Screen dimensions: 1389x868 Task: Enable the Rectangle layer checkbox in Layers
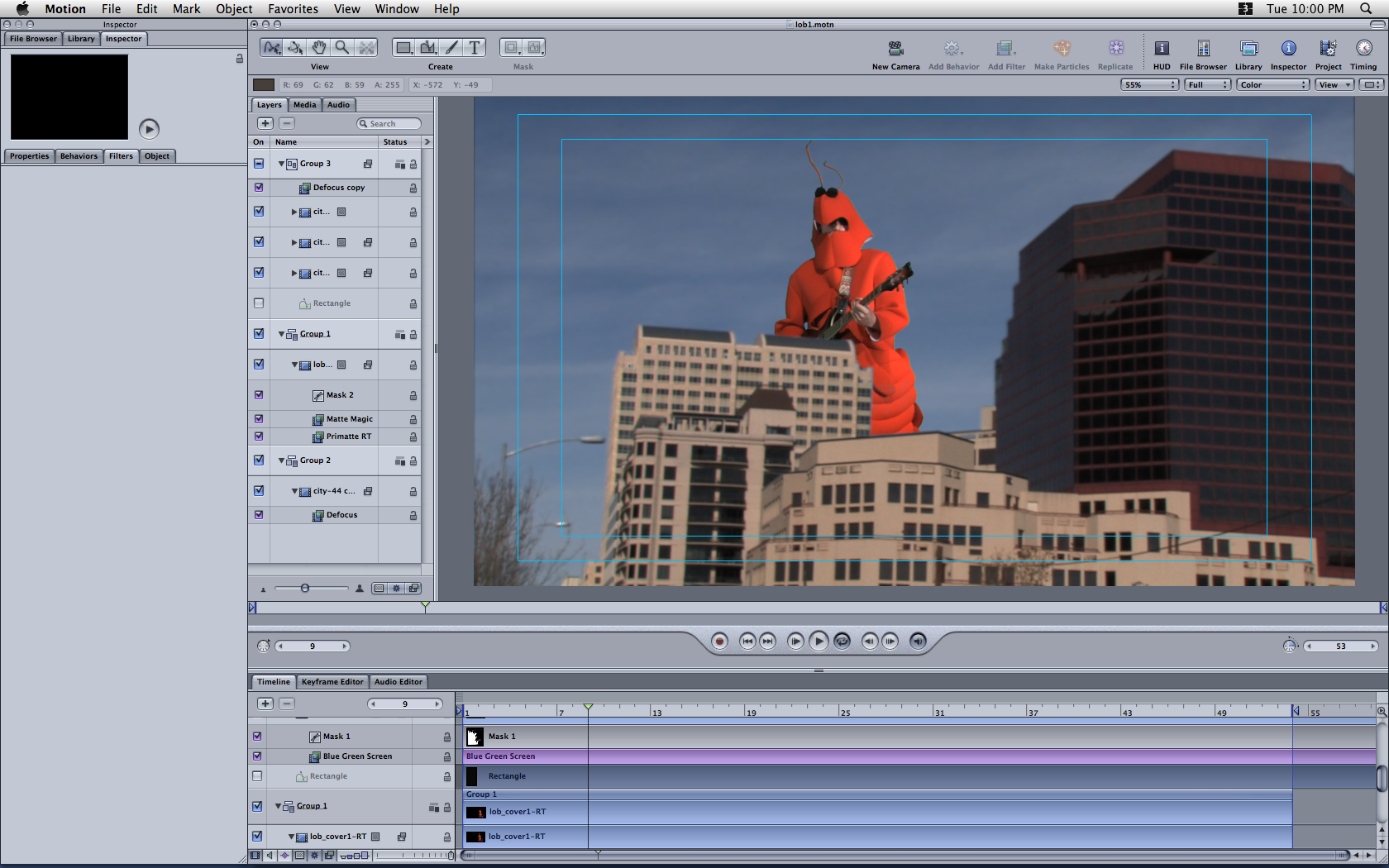pos(259,303)
